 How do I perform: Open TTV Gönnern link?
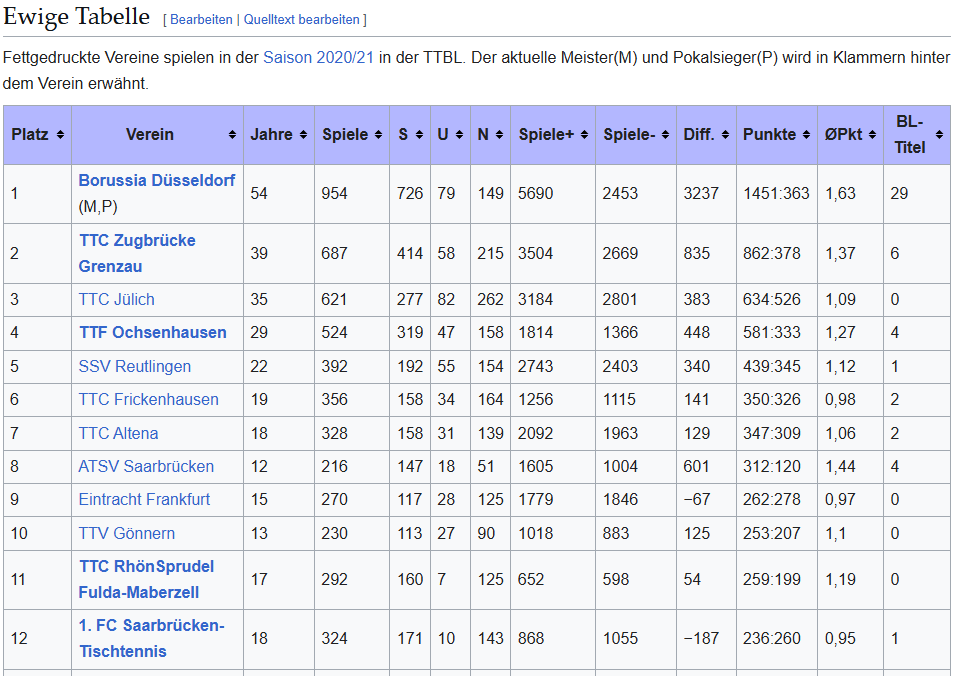coord(127,533)
